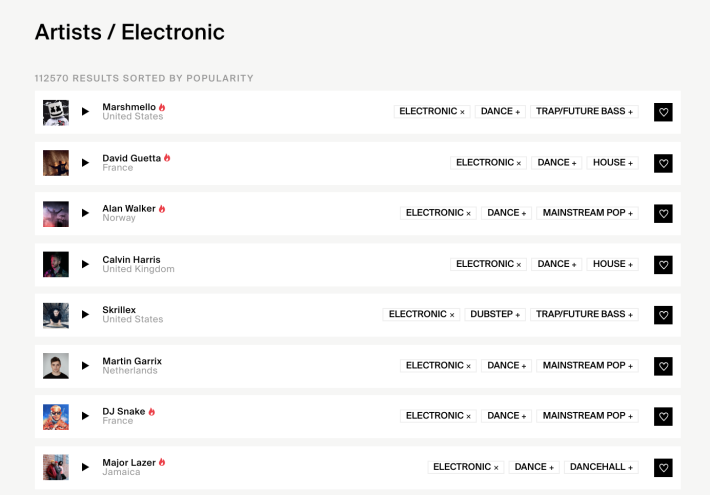Screen dimensions: 710x495
Task: Play Marshmello's preview track
Action: tap(85, 111)
